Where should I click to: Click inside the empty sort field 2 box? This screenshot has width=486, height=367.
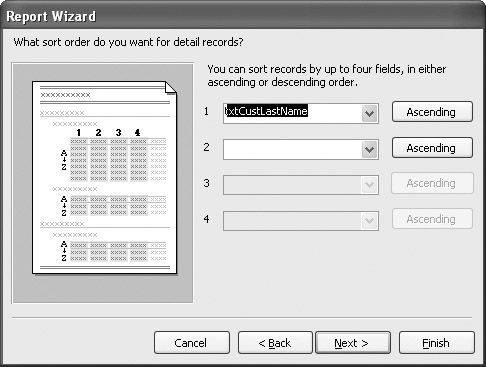click(x=292, y=149)
